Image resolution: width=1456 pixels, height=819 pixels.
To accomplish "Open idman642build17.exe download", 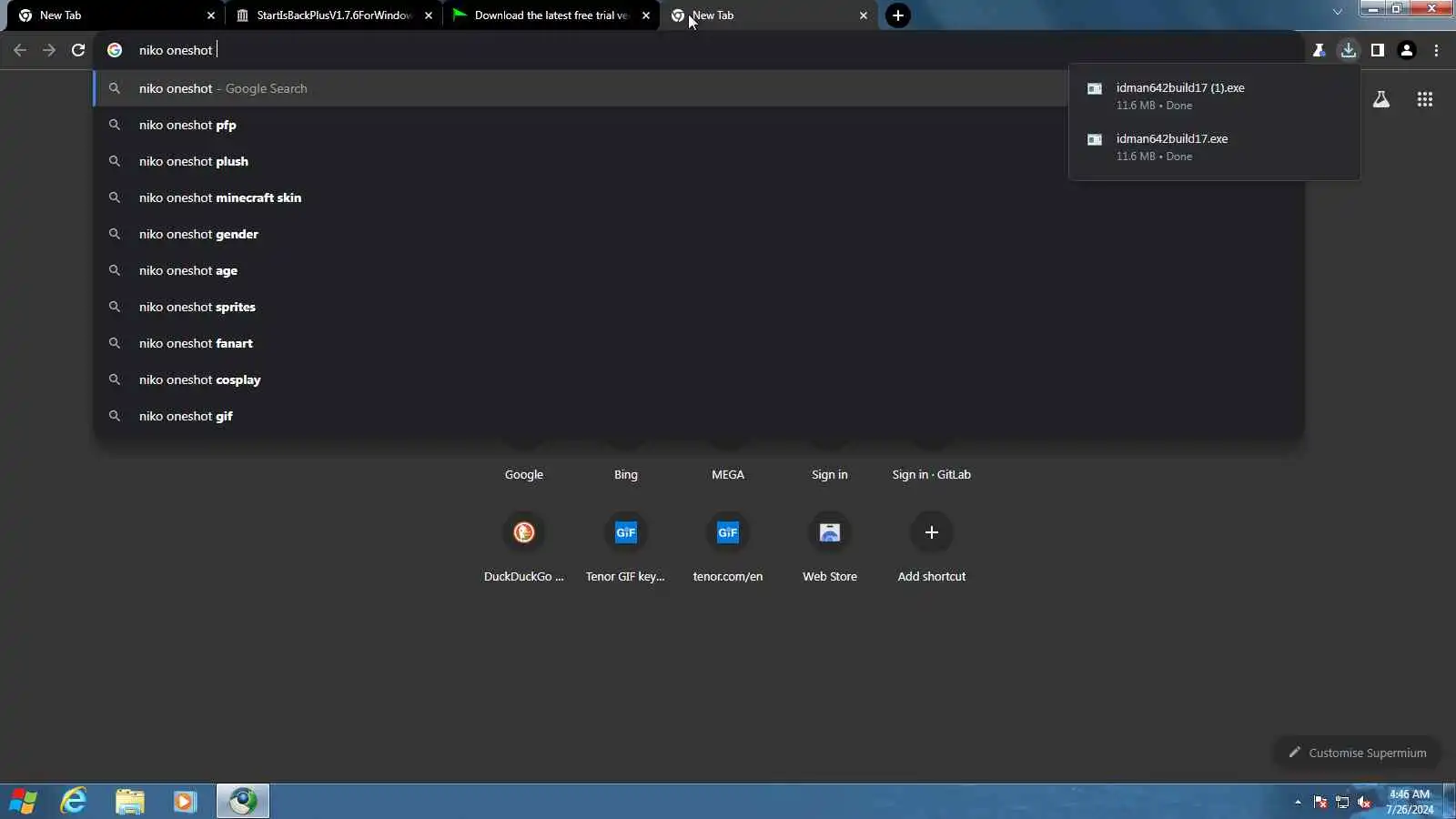I will click(x=1215, y=147).
